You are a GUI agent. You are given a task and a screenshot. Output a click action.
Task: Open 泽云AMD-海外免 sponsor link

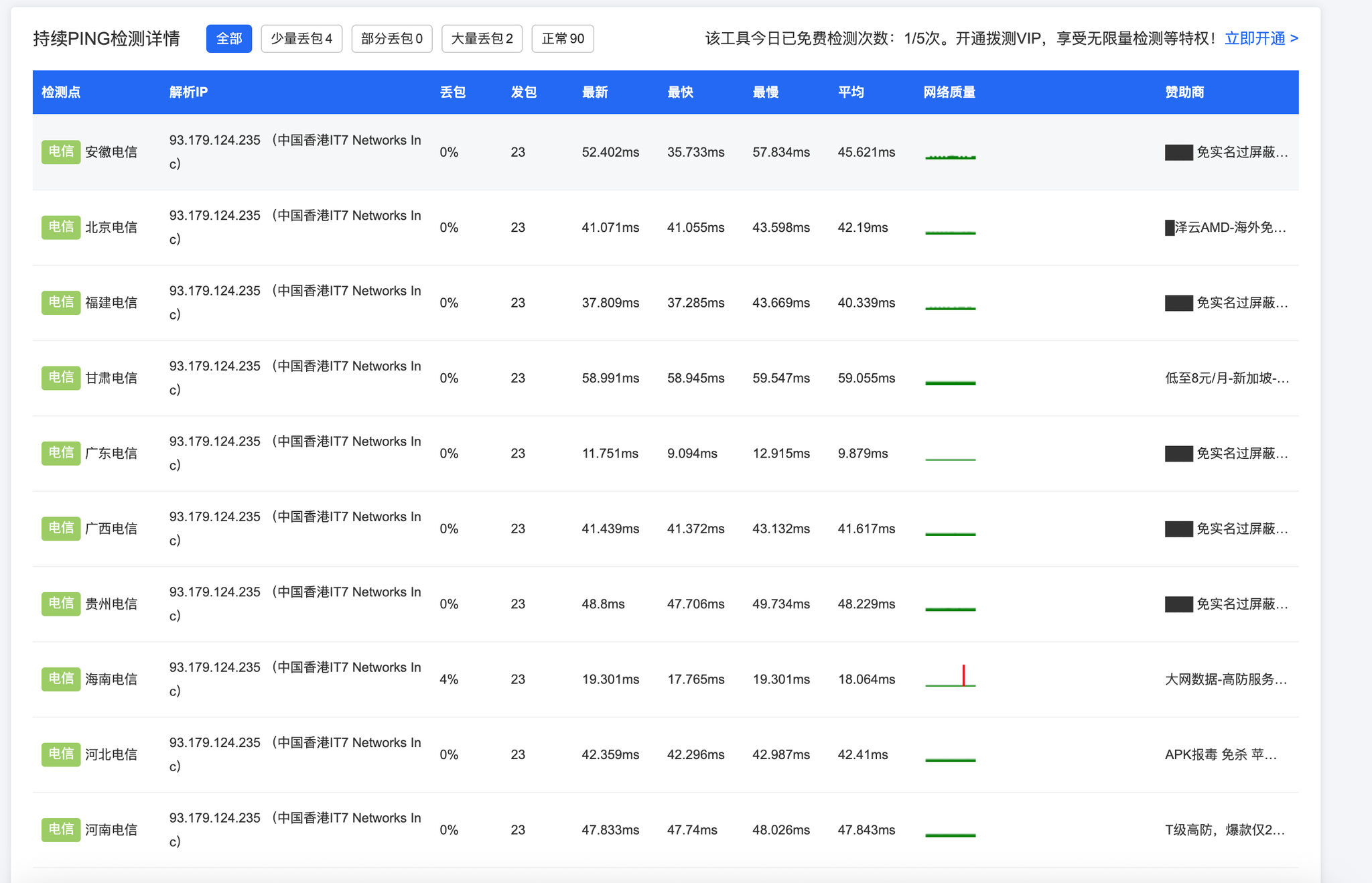coord(1225,227)
